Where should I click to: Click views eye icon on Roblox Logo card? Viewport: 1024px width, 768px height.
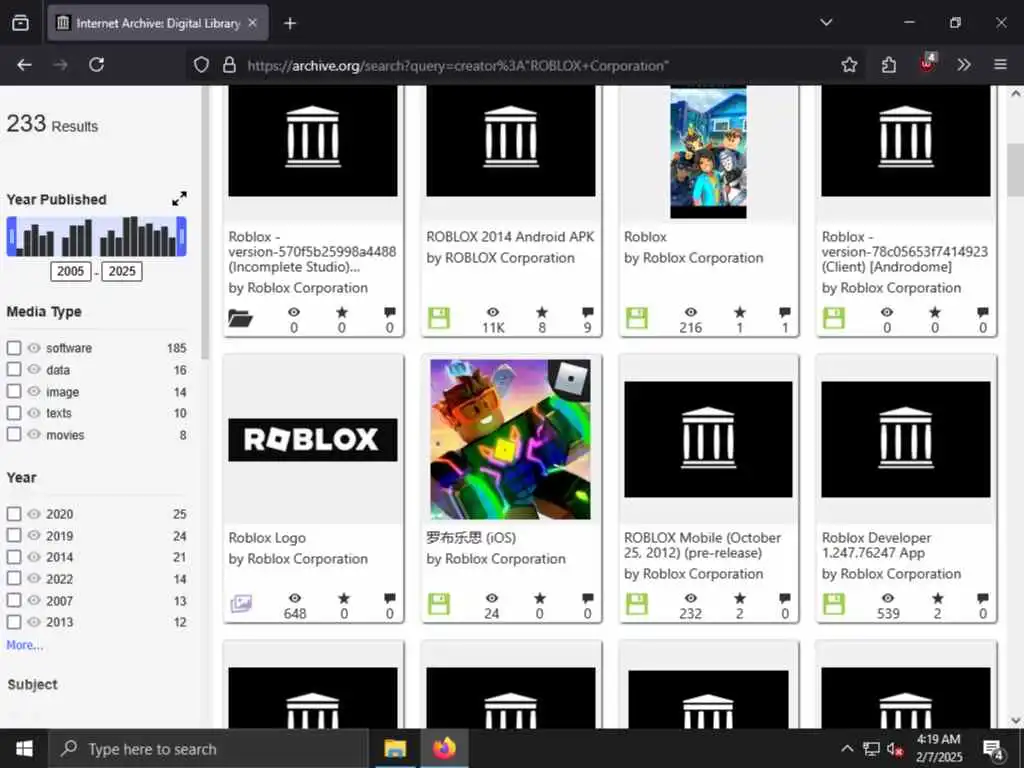coord(295,598)
